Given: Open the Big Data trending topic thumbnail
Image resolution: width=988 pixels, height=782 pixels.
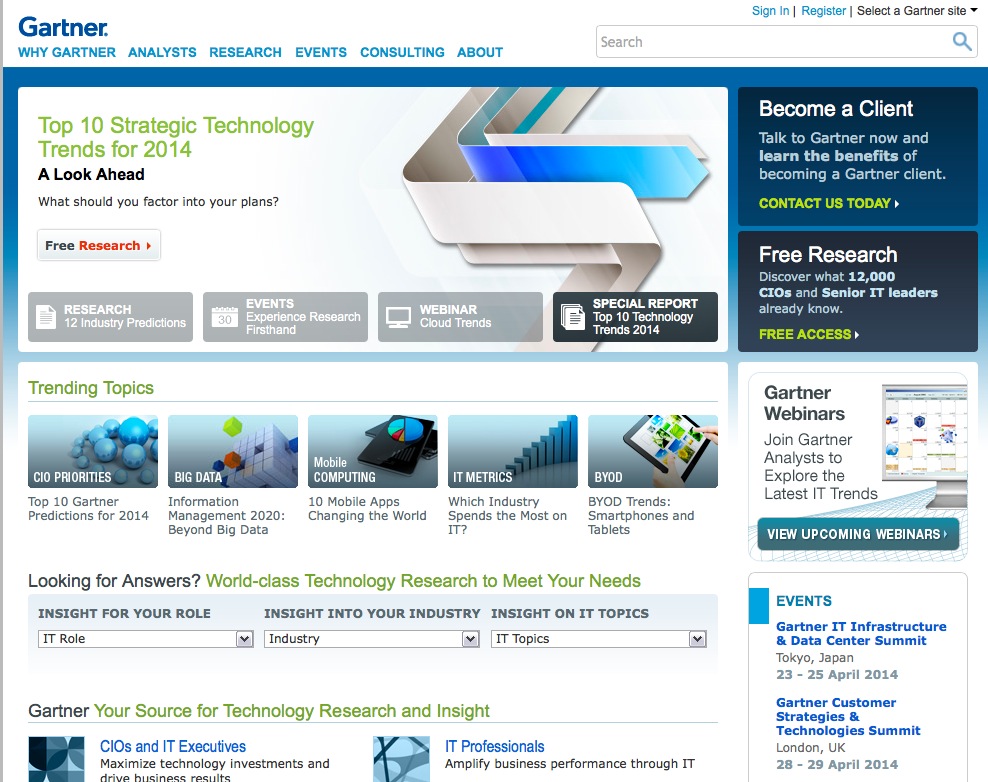Looking at the screenshot, I should pyautogui.click(x=233, y=451).
